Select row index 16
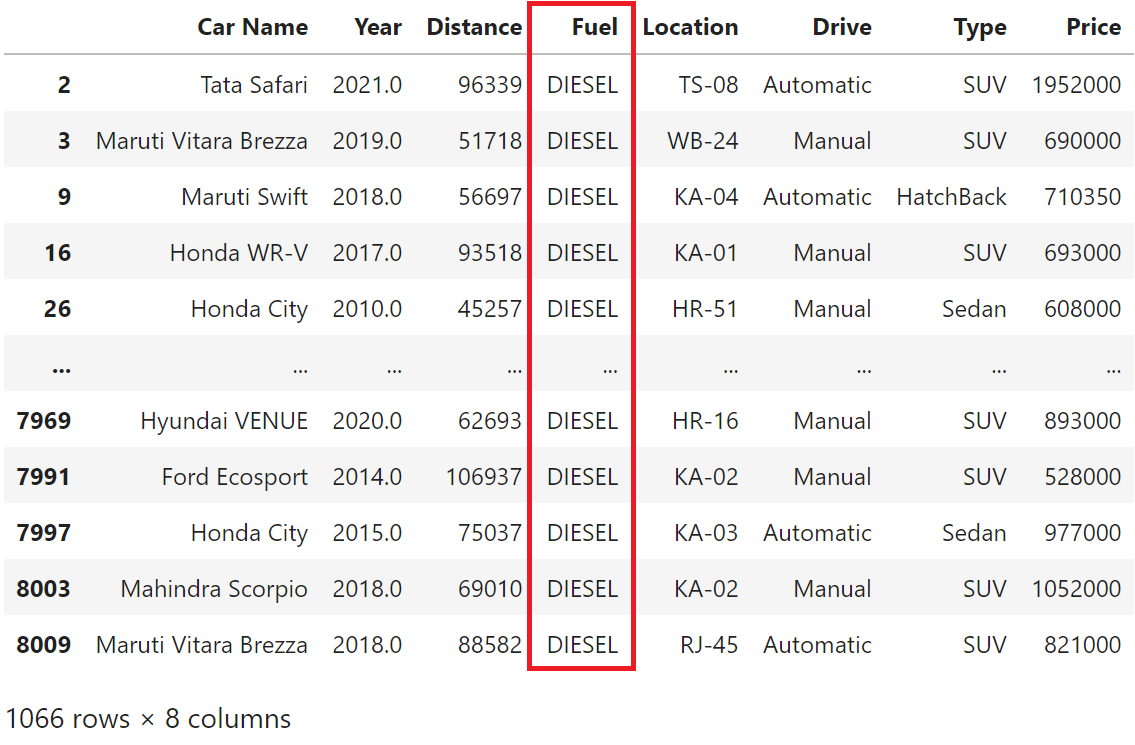 tap(58, 253)
